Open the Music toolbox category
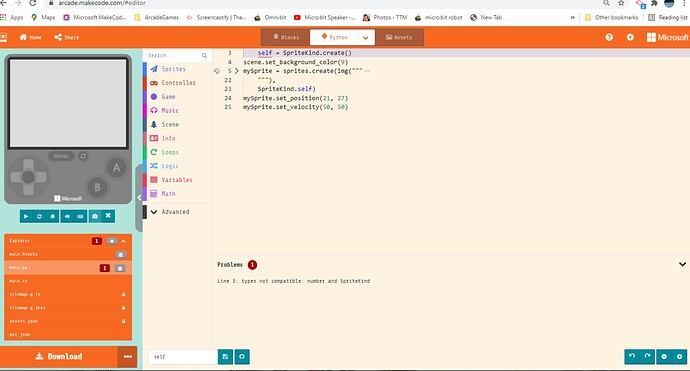 click(177, 110)
